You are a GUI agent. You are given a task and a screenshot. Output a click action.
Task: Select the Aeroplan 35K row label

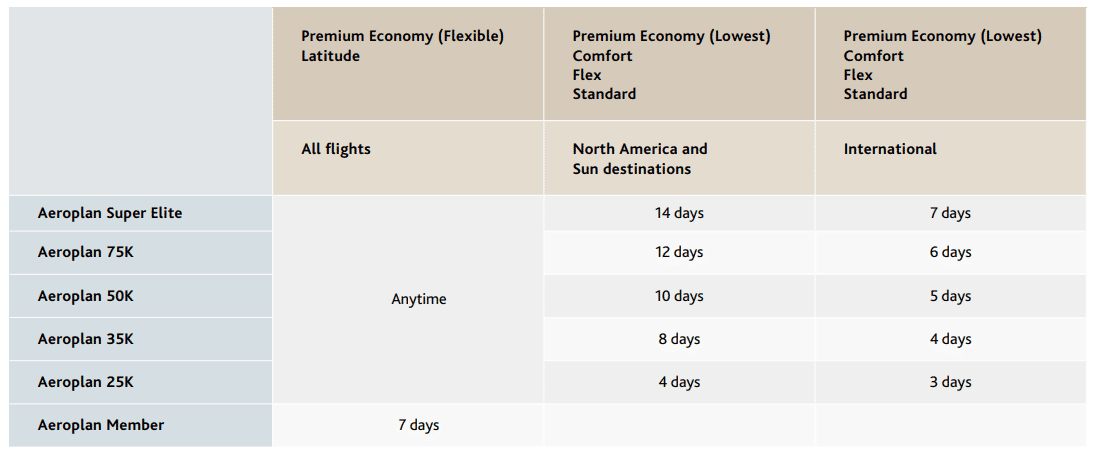pos(85,339)
